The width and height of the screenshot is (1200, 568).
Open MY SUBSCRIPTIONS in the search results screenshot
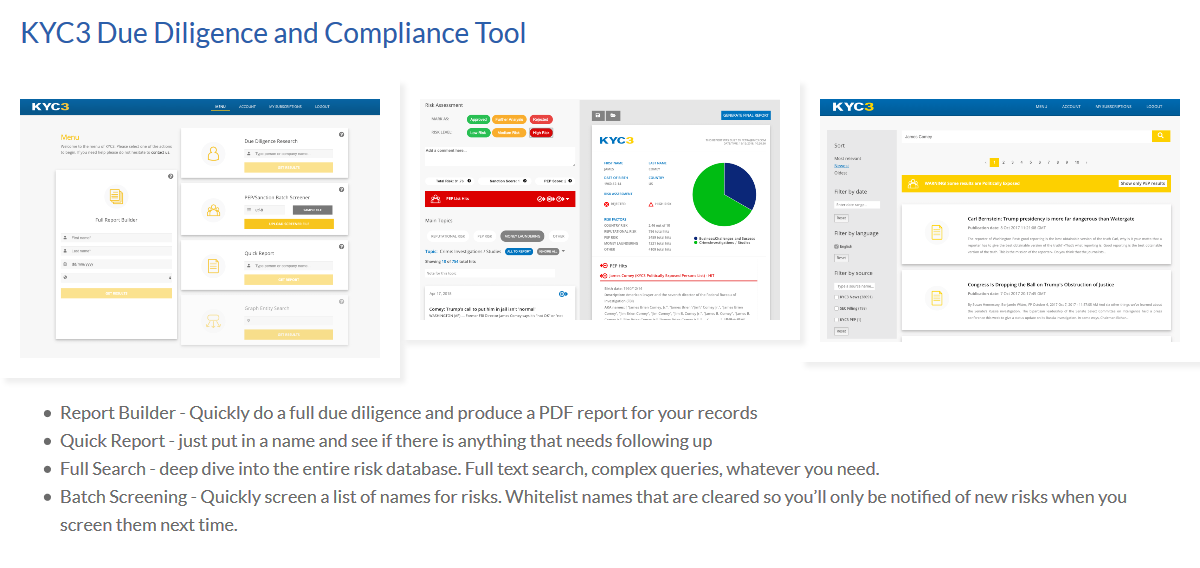(1113, 107)
